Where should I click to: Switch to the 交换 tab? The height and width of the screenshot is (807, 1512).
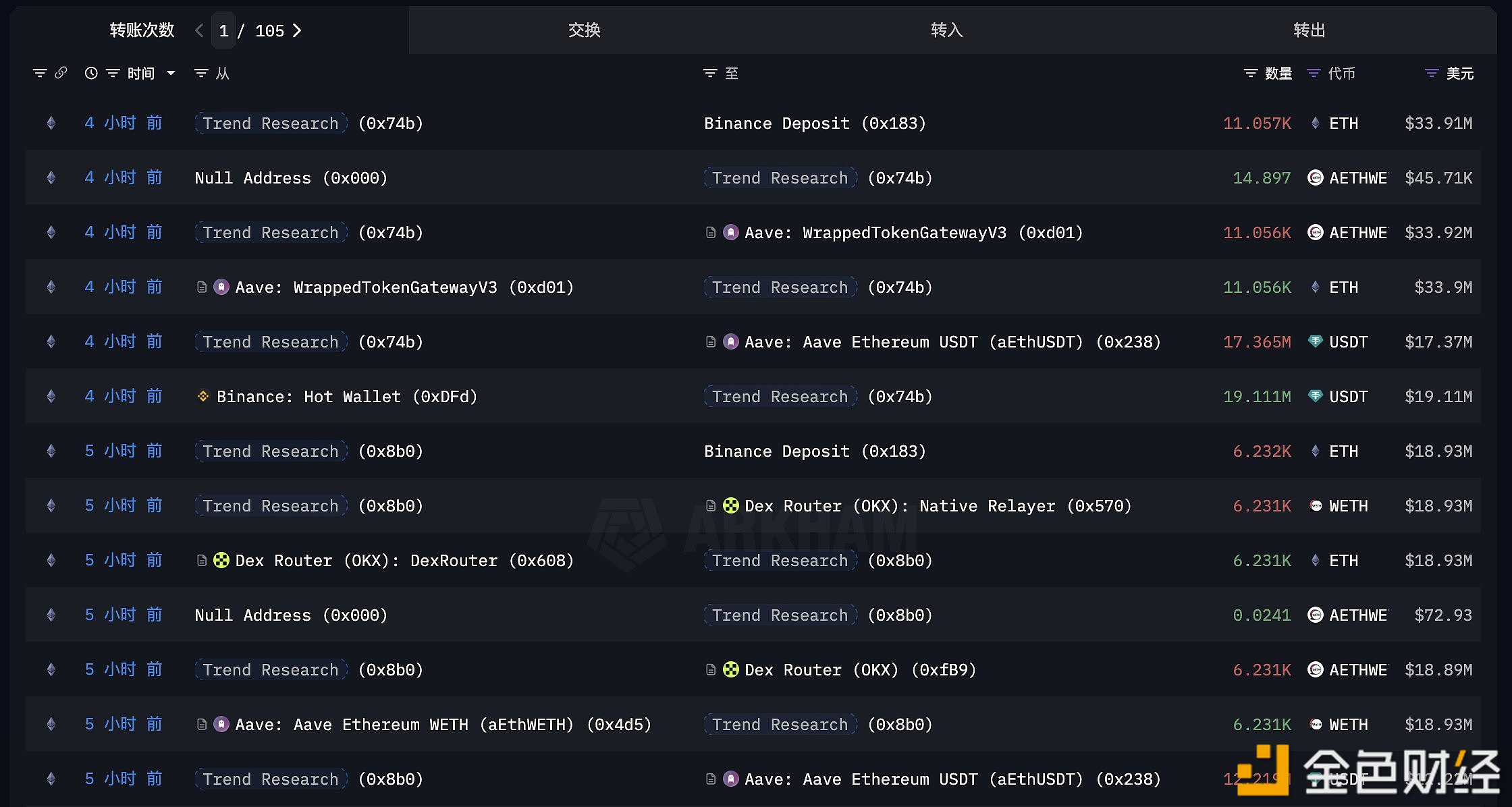(584, 30)
